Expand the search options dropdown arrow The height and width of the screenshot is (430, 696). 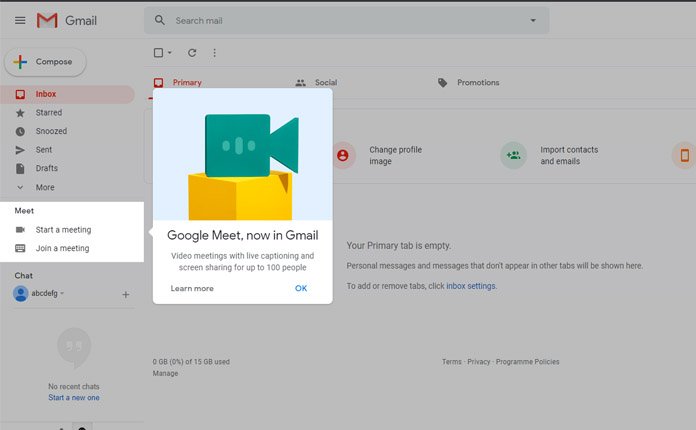point(533,21)
